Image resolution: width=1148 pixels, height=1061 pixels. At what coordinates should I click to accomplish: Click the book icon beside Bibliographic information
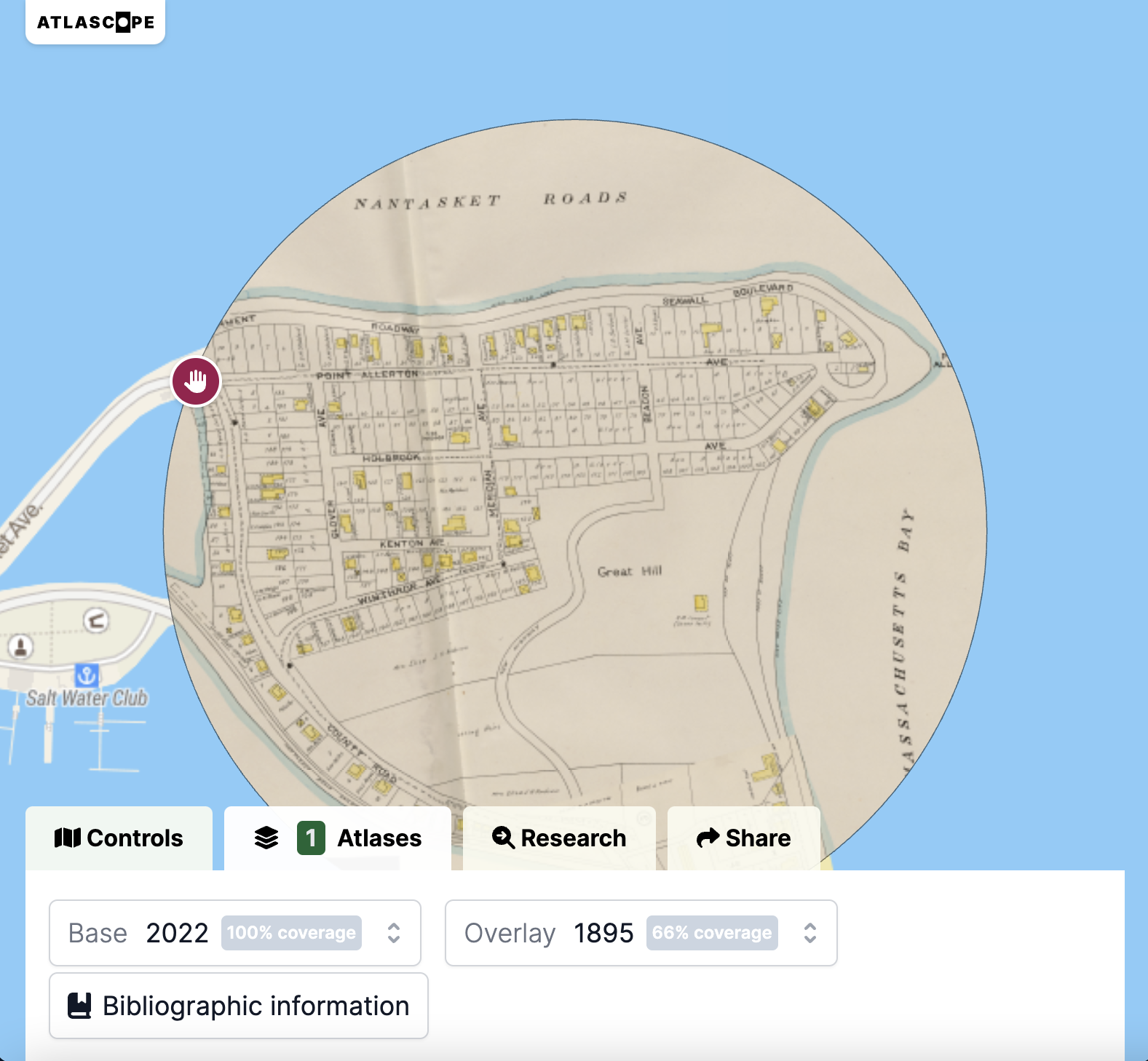79,1006
